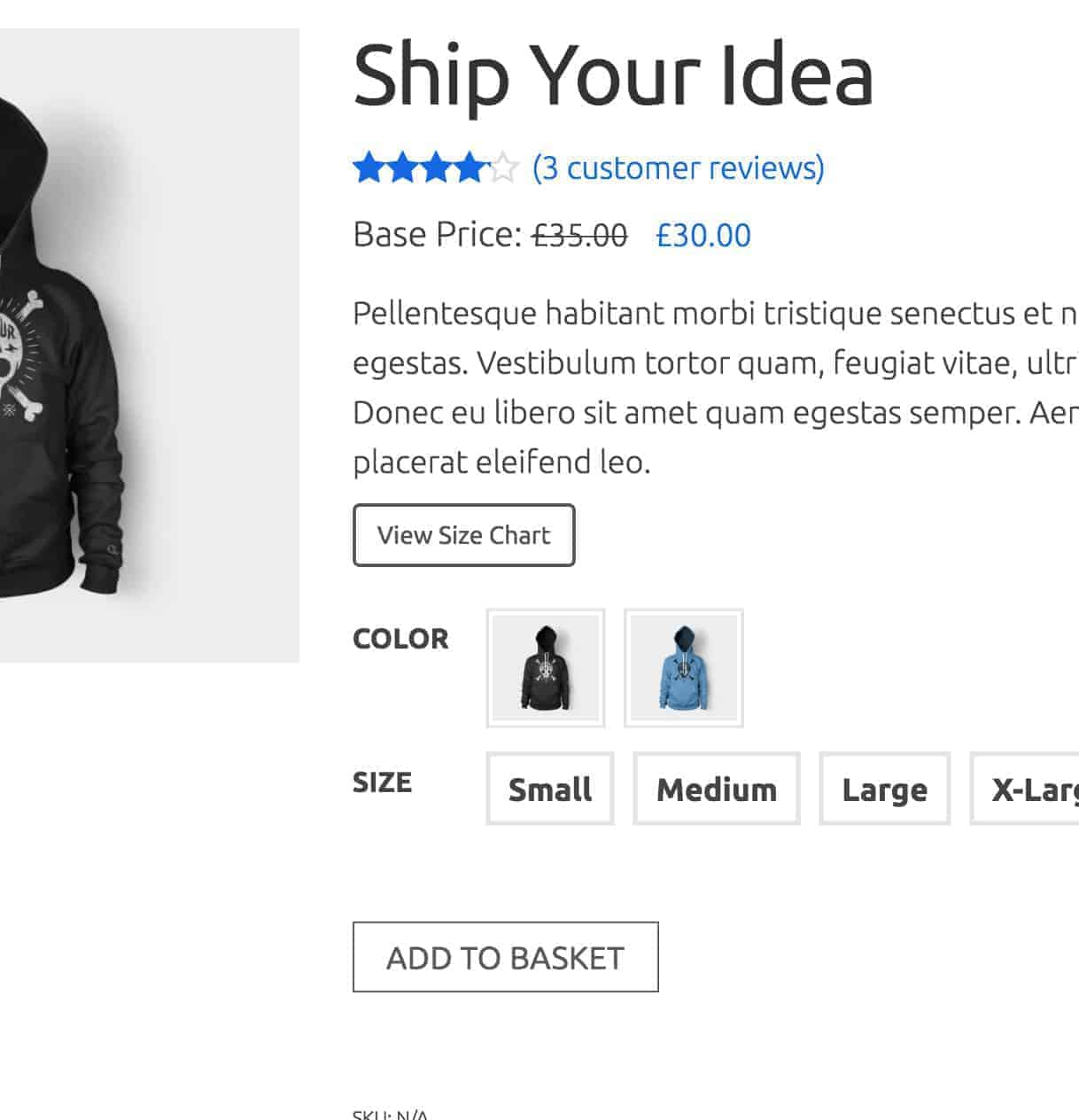Choose the black hoodie color swatch

546,668
